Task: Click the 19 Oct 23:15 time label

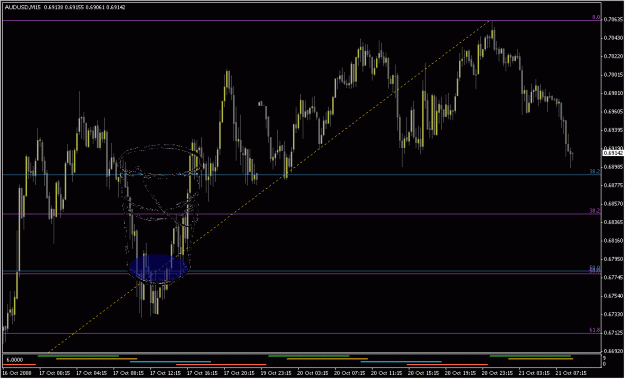Action: tap(275, 374)
